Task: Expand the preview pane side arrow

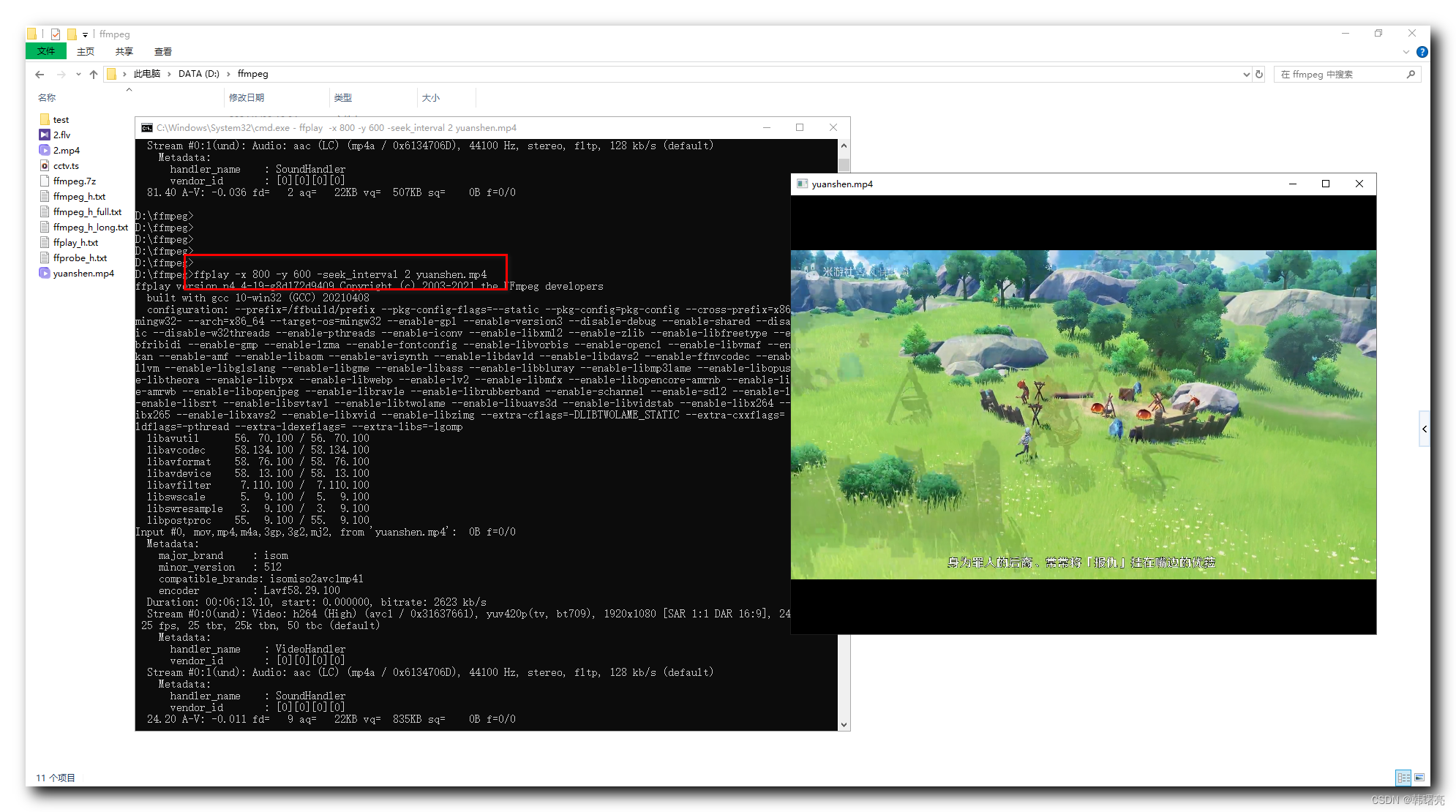Action: coord(1424,429)
